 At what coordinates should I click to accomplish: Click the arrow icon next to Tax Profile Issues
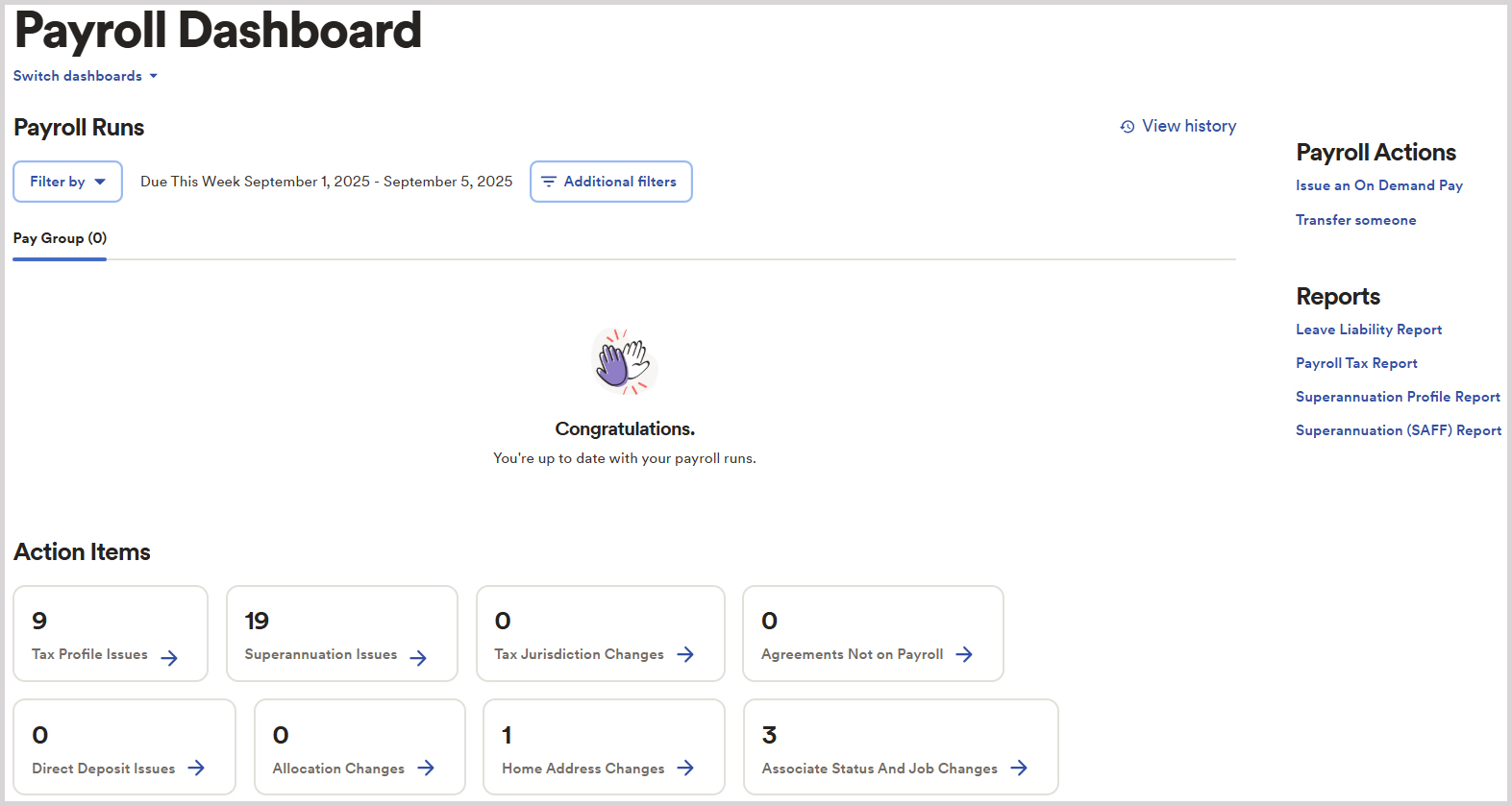click(x=169, y=658)
